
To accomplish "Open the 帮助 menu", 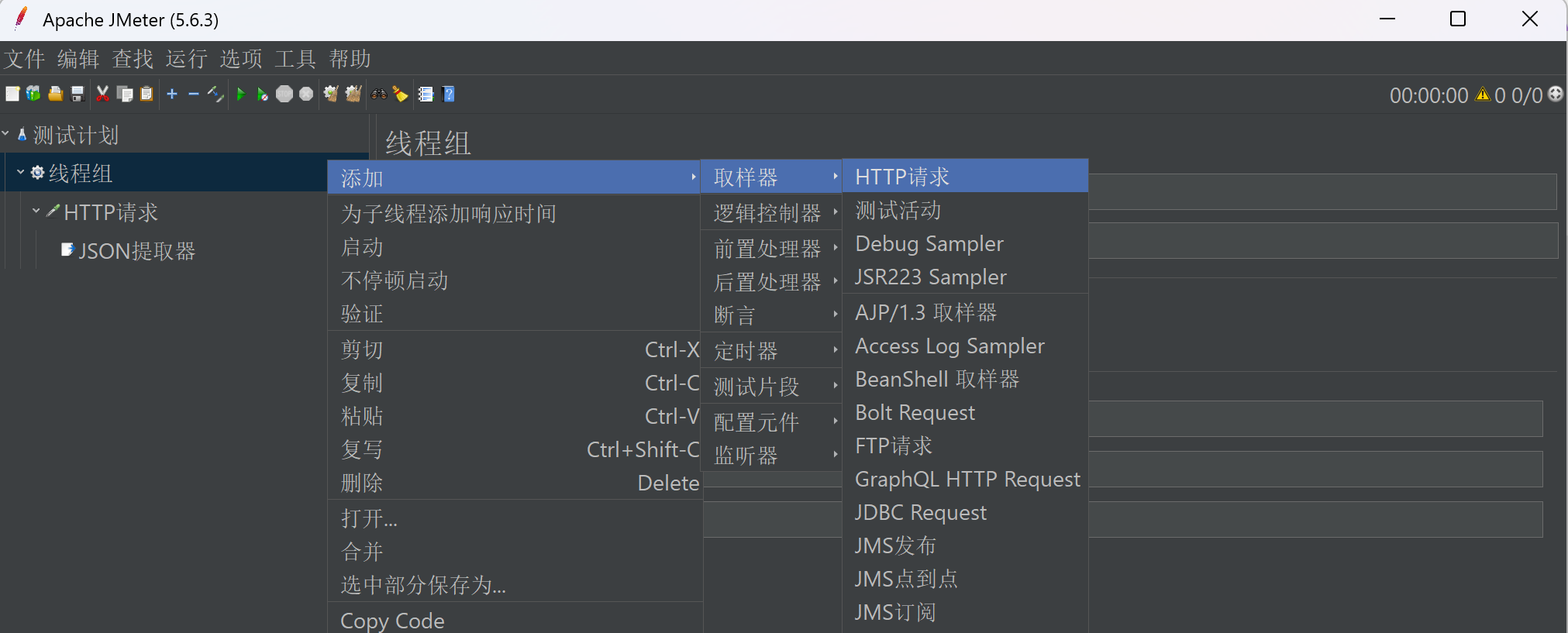I will pyautogui.click(x=350, y=59).
